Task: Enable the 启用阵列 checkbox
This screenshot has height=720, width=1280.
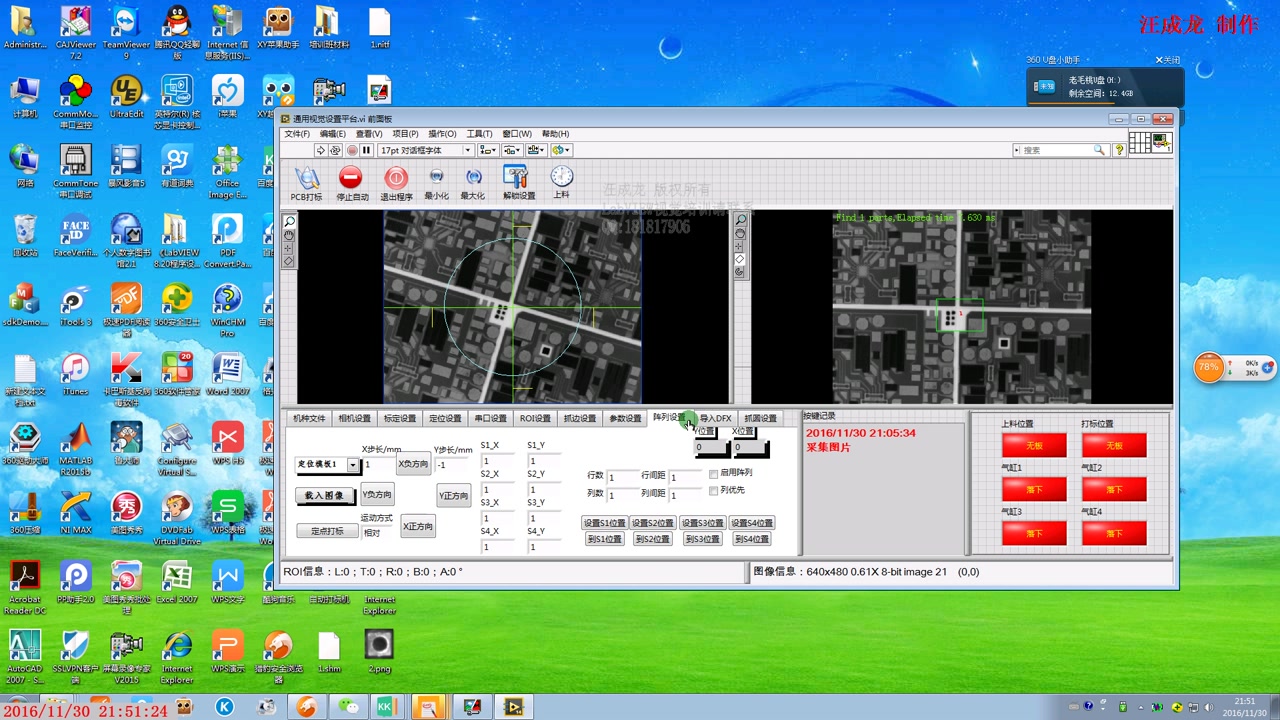Action: (713, 473)
